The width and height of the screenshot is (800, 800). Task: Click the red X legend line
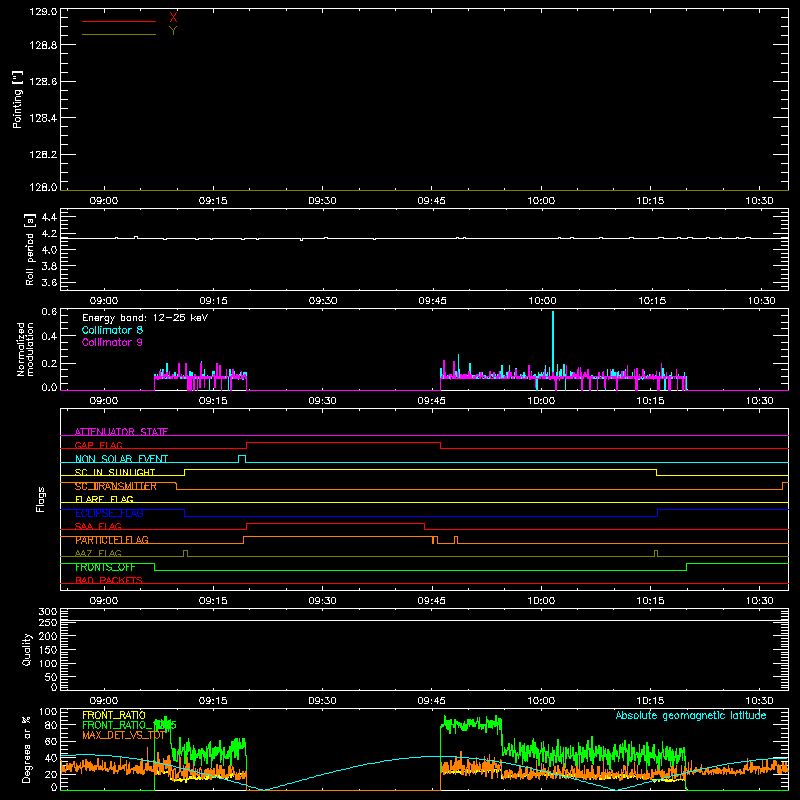tap(119, 21)
